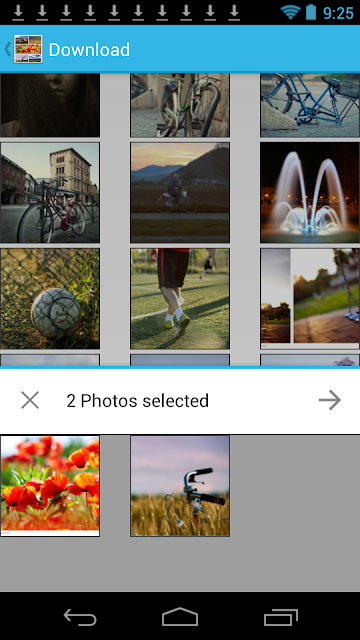Tap the back chevron beside the album icon
360x640 pixels.
pos(7,49)
